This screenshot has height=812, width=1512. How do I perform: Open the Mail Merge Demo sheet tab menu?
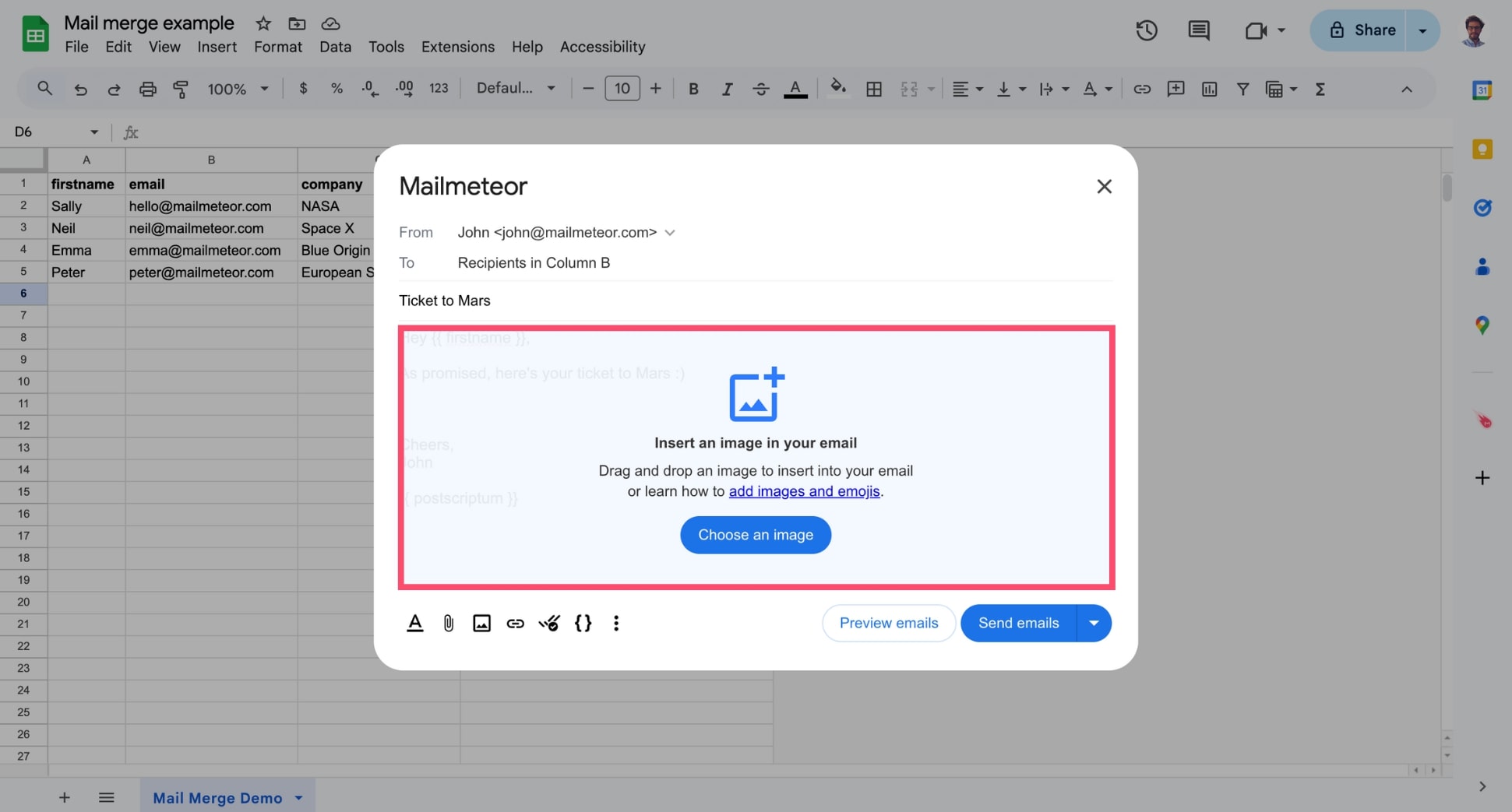[299, 798]
